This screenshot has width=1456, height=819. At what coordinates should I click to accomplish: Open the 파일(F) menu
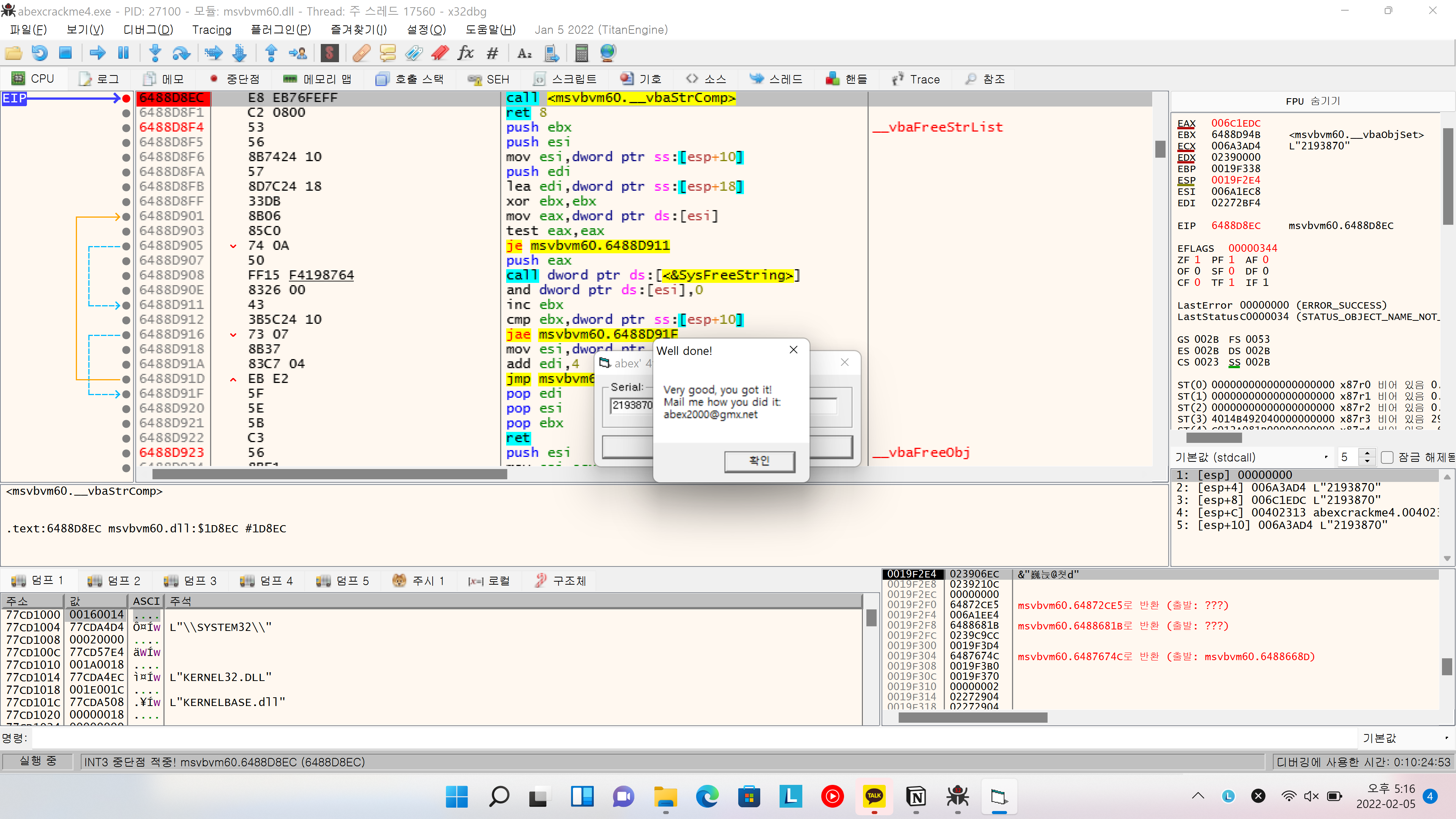28,30
